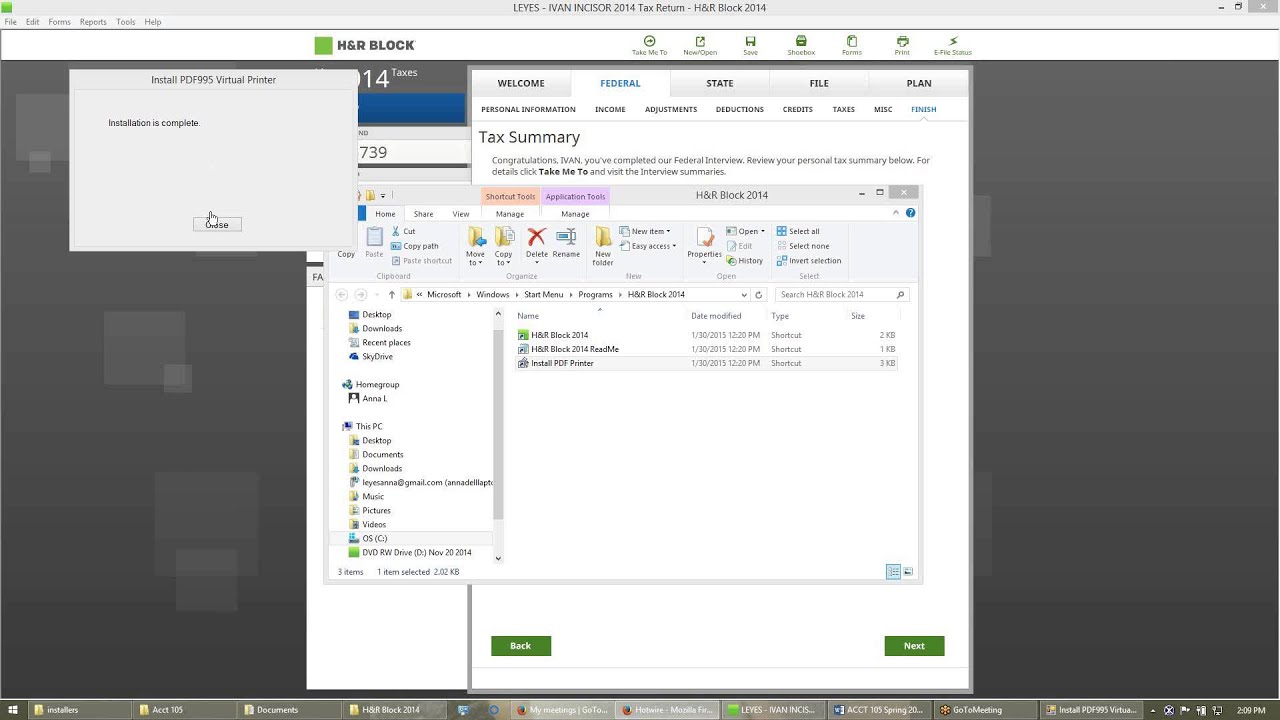Click Programs in the address breadcrumb
The width and height of the screenshot is (1280, 720).
(x=595, y=295)
